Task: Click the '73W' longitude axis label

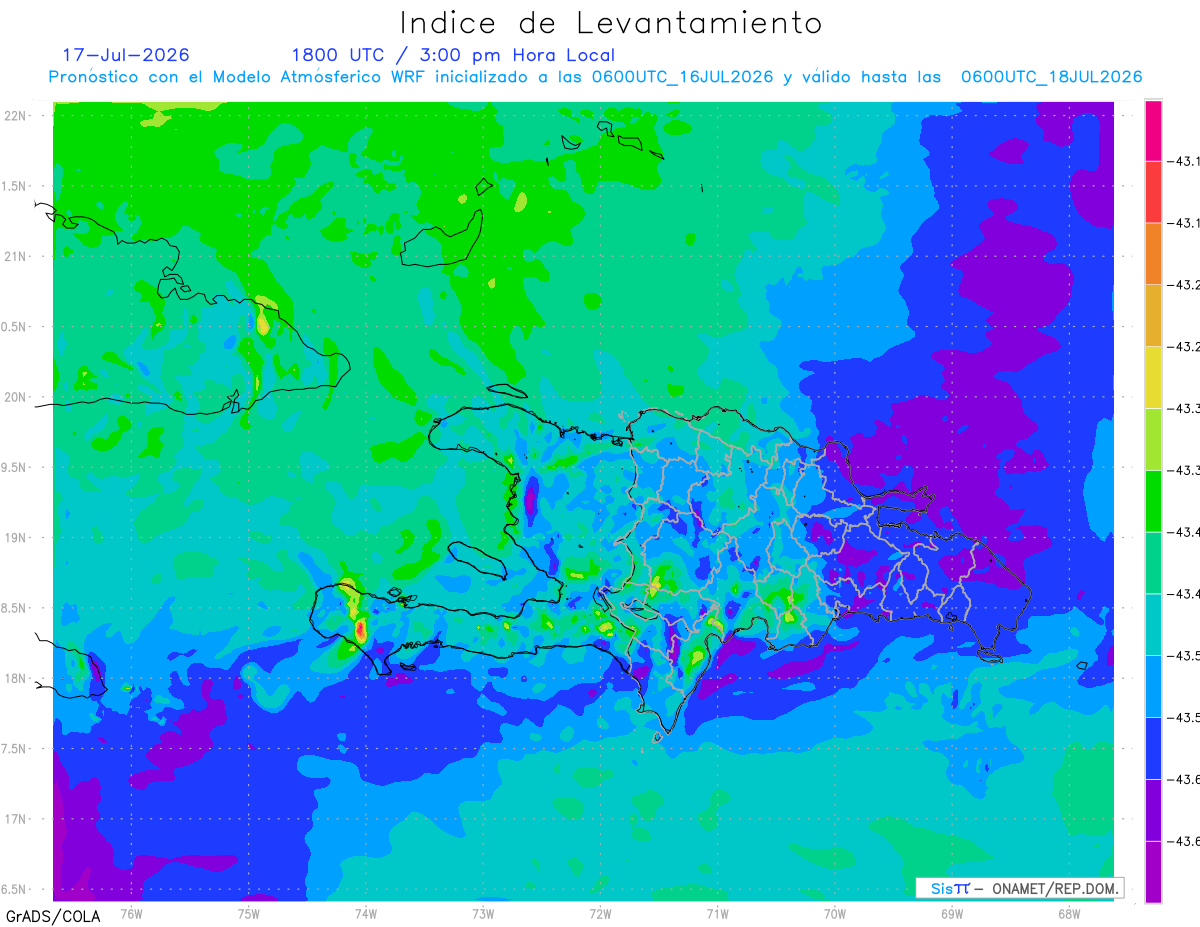Action: 483,913
